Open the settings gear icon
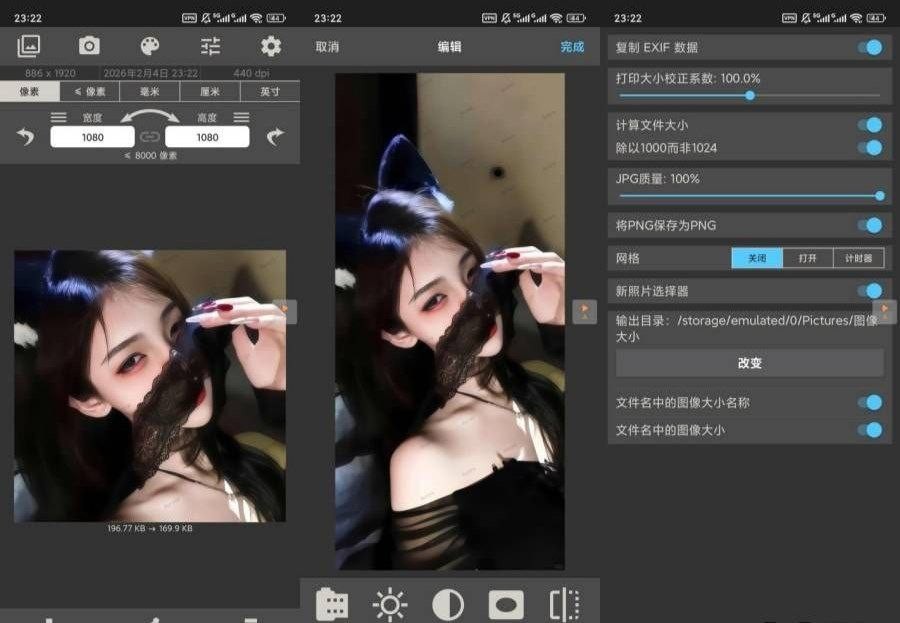 pos(270,46)
